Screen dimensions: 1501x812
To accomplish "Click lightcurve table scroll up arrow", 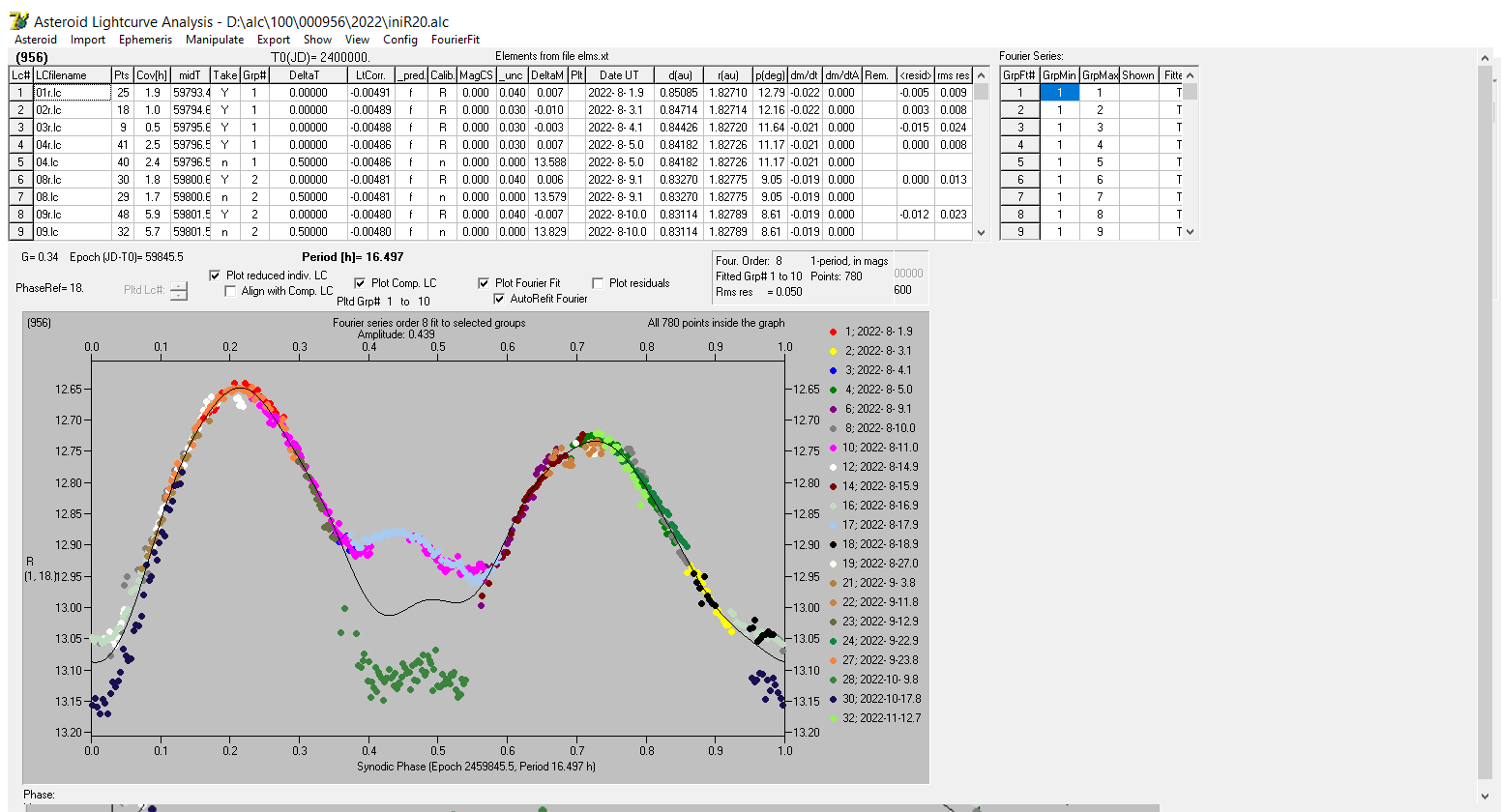I will point(982,74).
